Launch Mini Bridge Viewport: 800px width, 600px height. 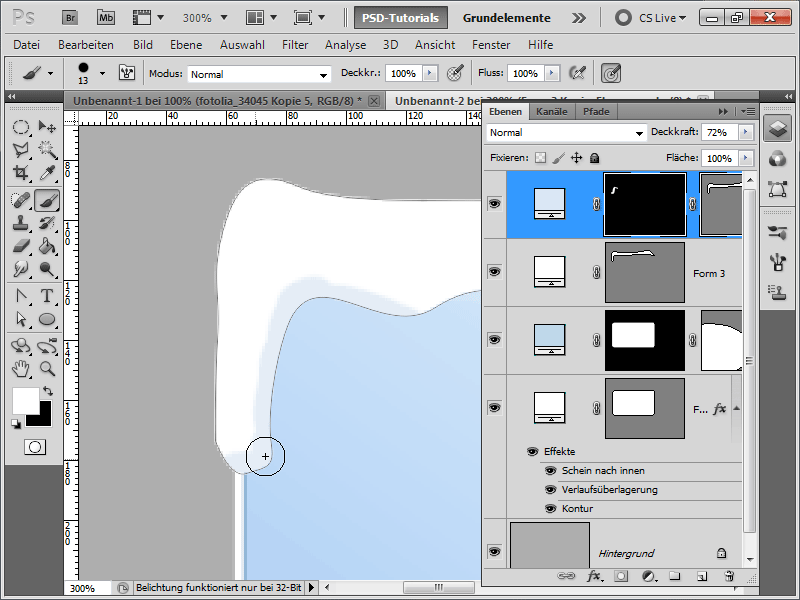coord(106,18)
